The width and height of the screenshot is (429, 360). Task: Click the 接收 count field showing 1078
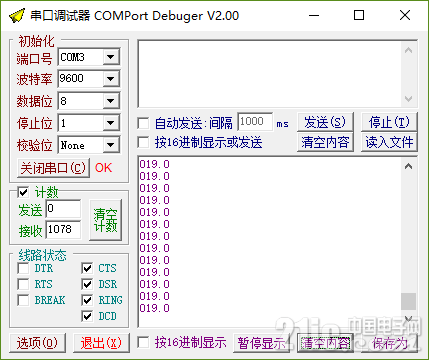click(x=63, y=229)
